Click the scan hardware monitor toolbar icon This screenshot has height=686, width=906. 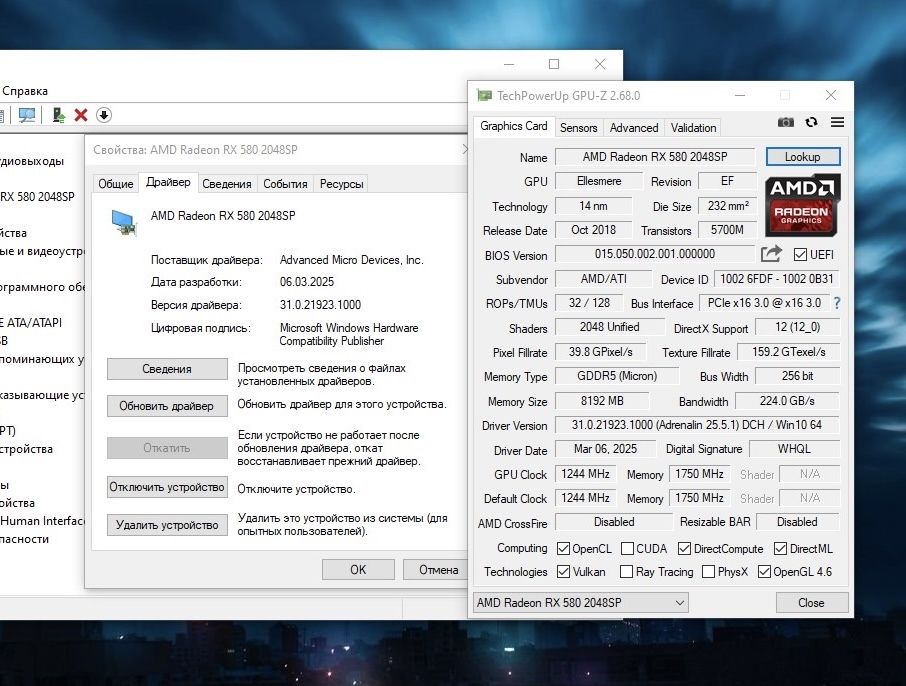pyautogui.click(x=27, y=115)
